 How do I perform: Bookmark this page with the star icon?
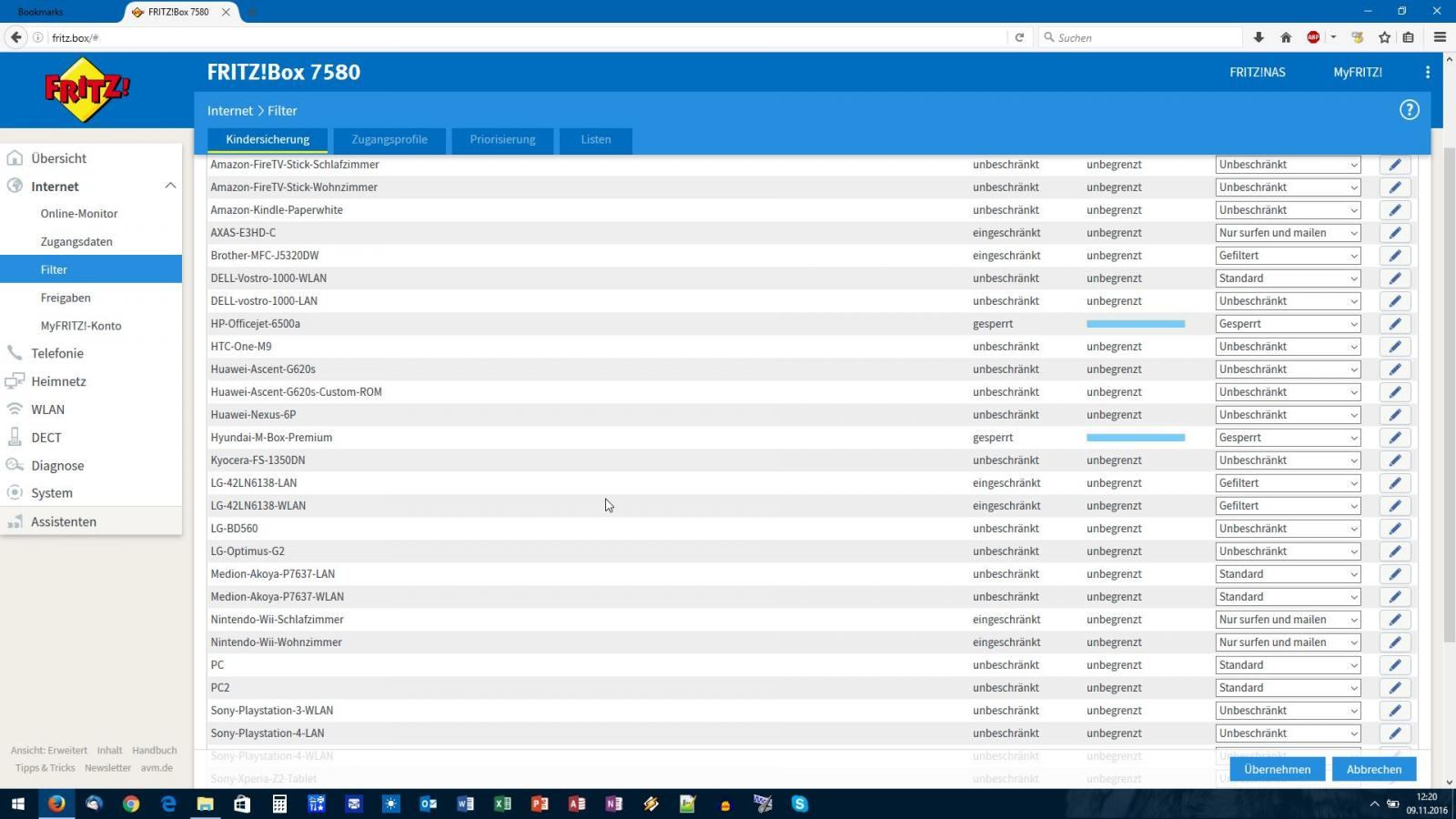point(1384,37)
